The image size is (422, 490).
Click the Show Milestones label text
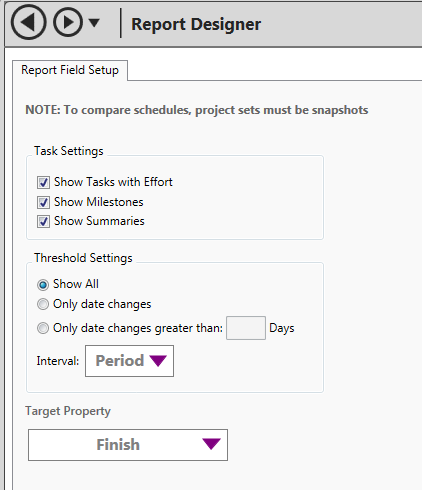click(99, 202)
